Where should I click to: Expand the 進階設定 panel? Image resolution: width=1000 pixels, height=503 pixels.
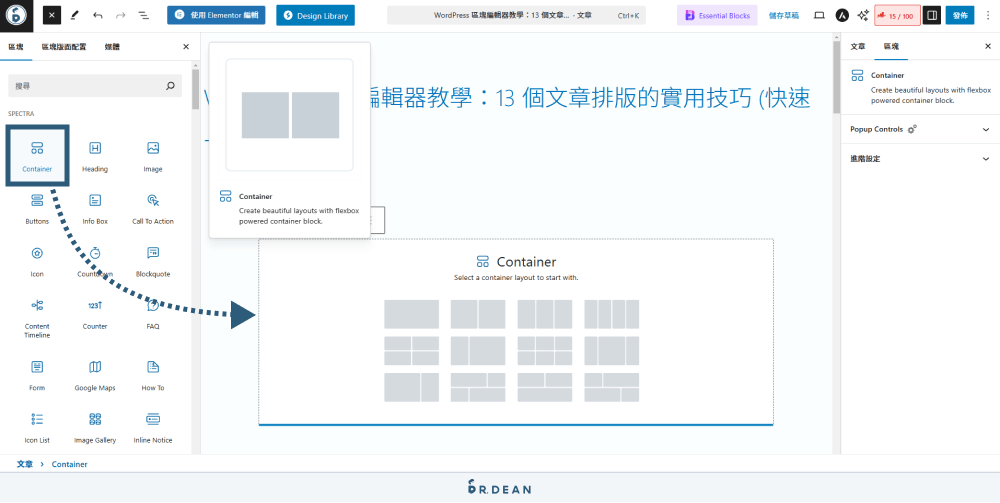920,158
